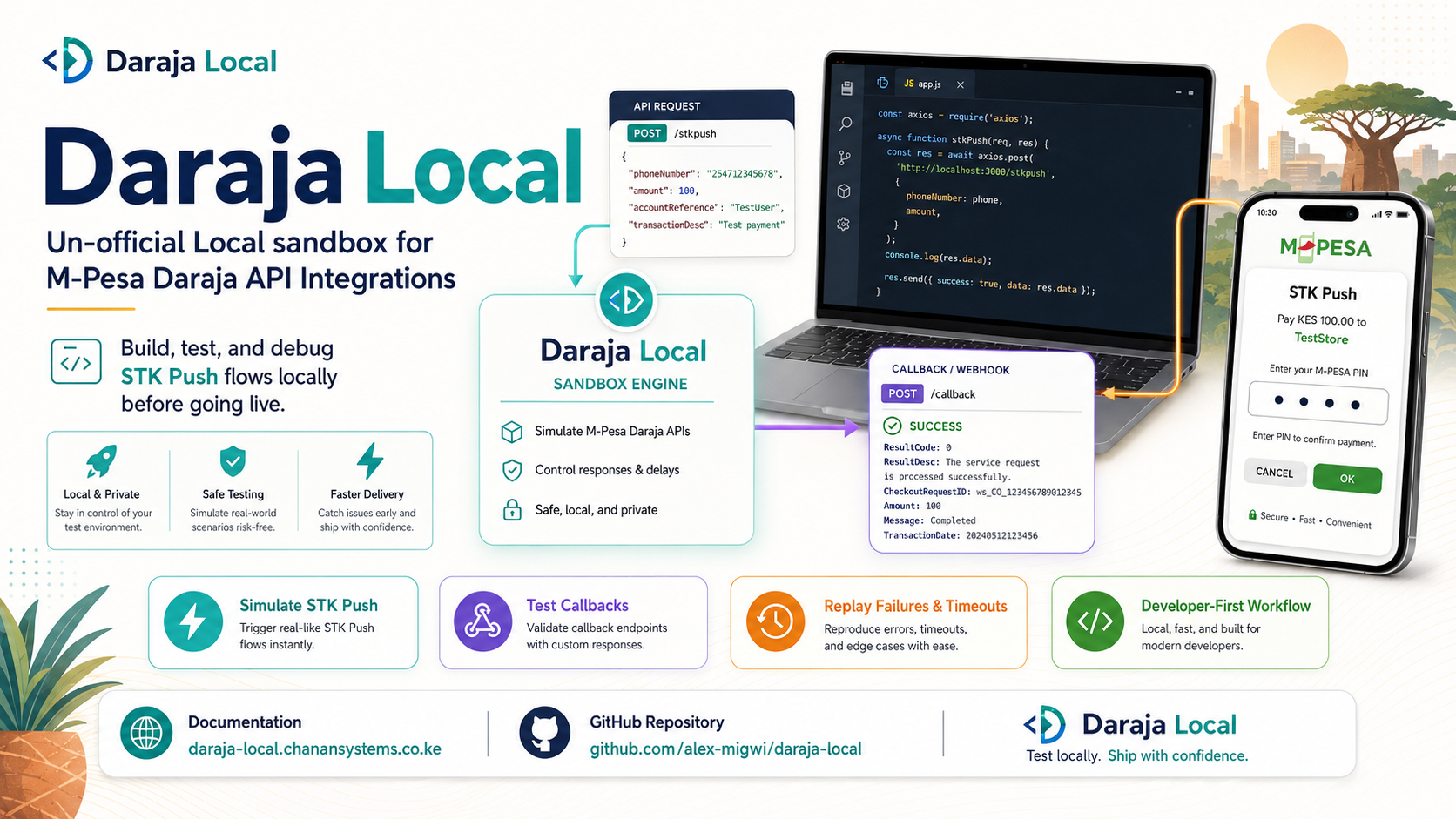This screenshot has height=819, width=1456.
Task: Click the Local & Private label
Action: click(101, 494)
